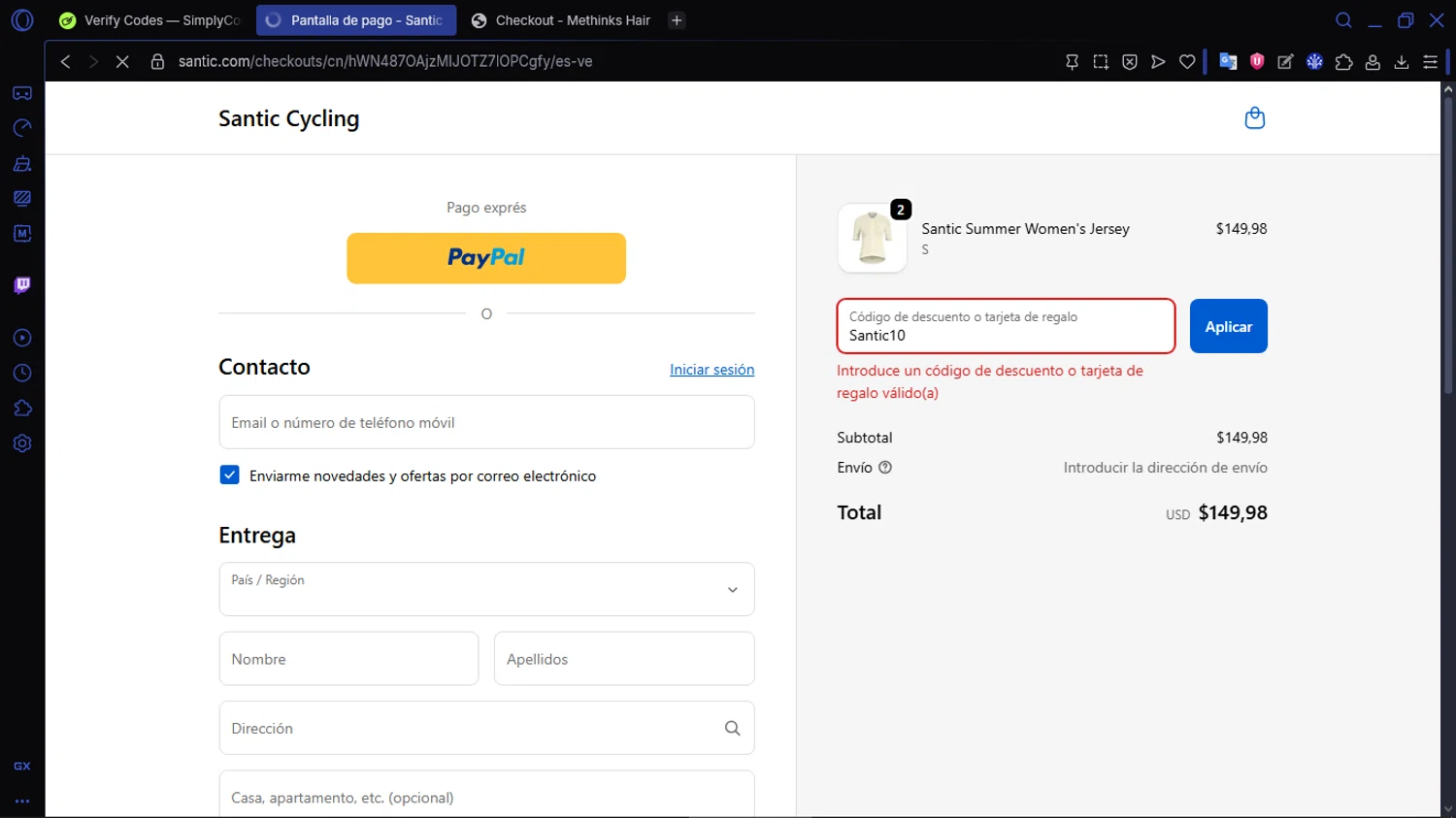The width and height of the screenshot is (1456, 818).
Task: Click the Apellidos input field
Action: click(x=624, y=659)
